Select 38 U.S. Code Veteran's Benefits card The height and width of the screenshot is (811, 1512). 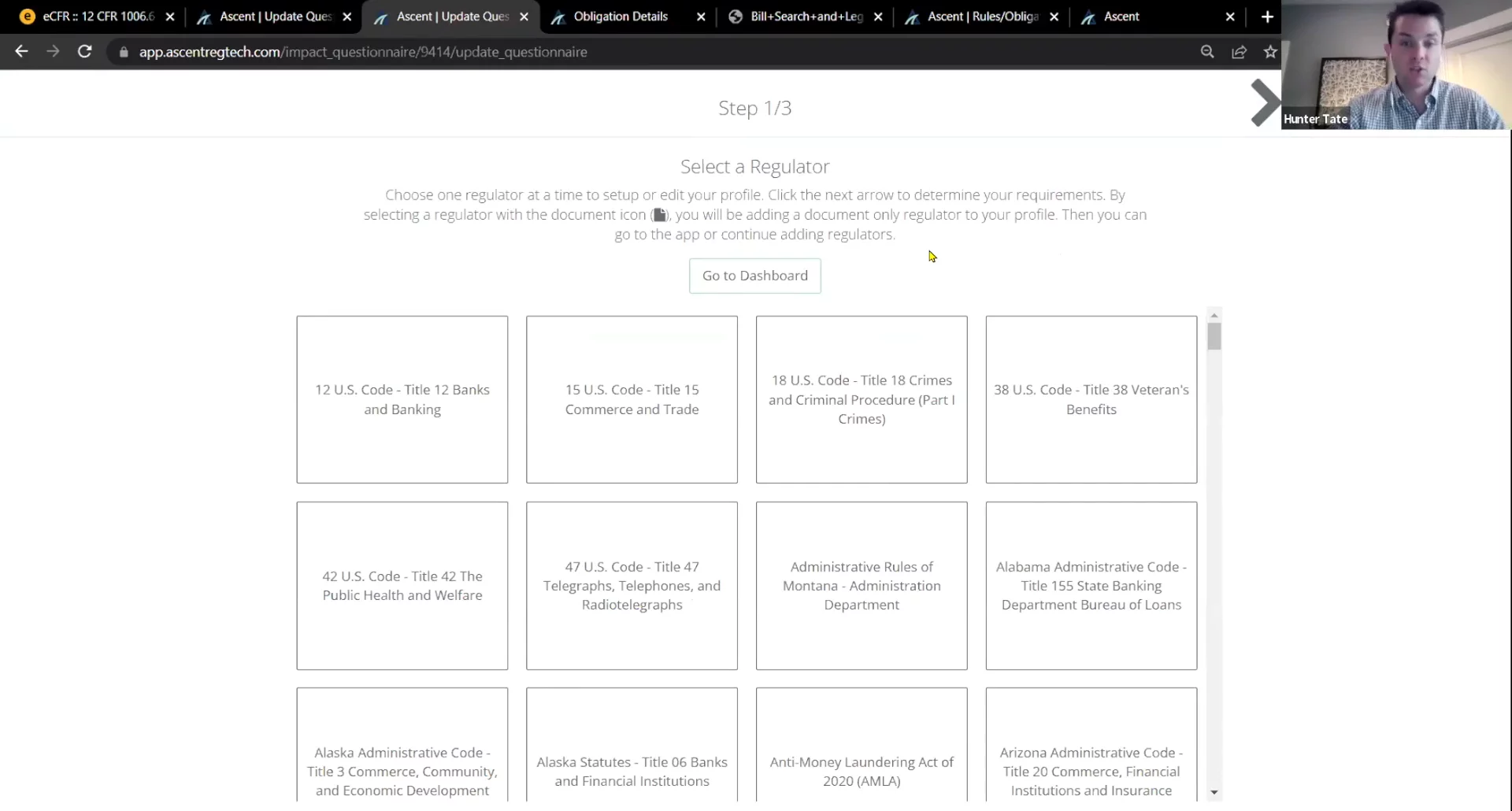[x=1091, y=400]
